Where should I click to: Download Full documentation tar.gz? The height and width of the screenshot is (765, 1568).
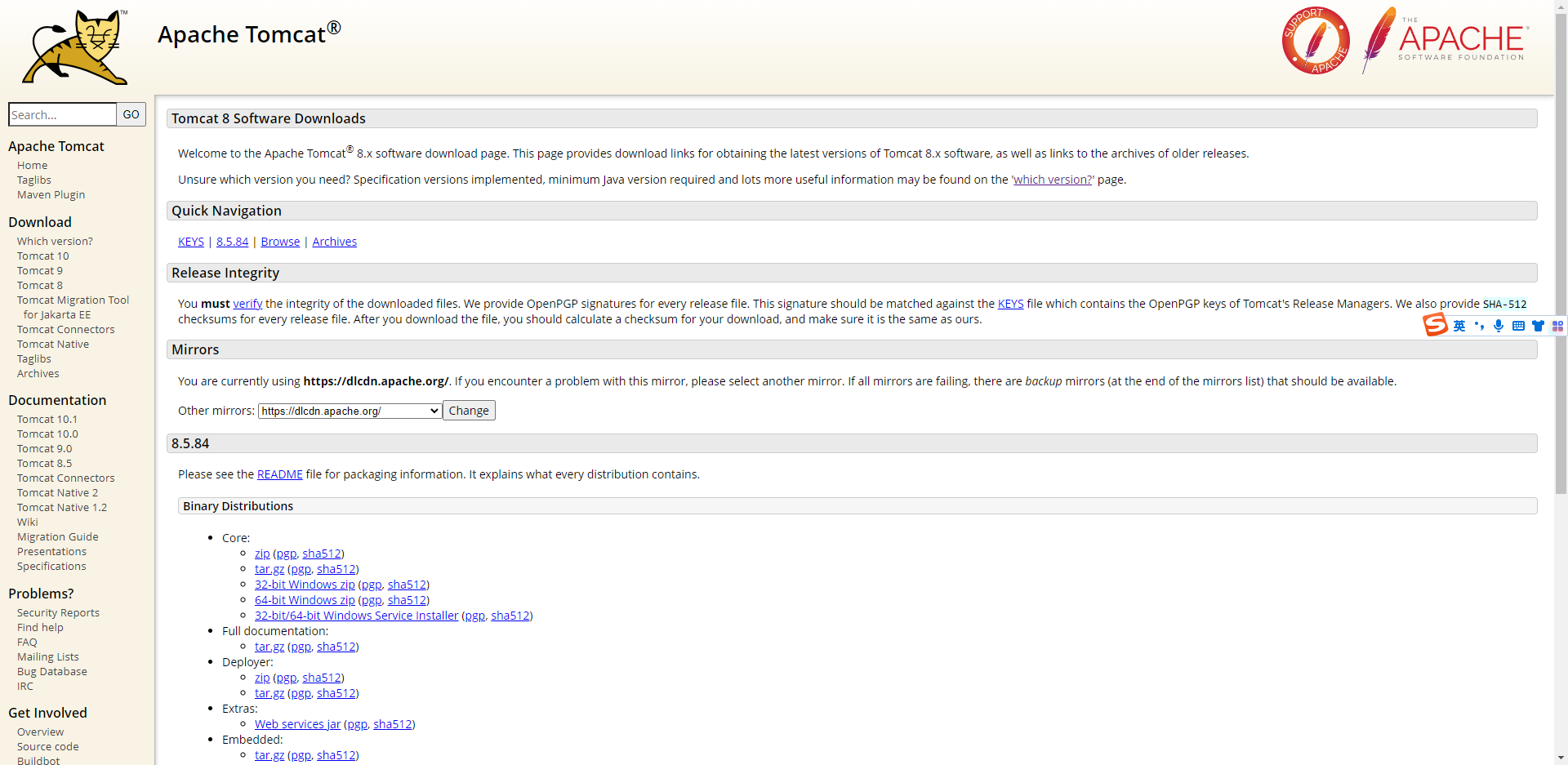point(269,647)
